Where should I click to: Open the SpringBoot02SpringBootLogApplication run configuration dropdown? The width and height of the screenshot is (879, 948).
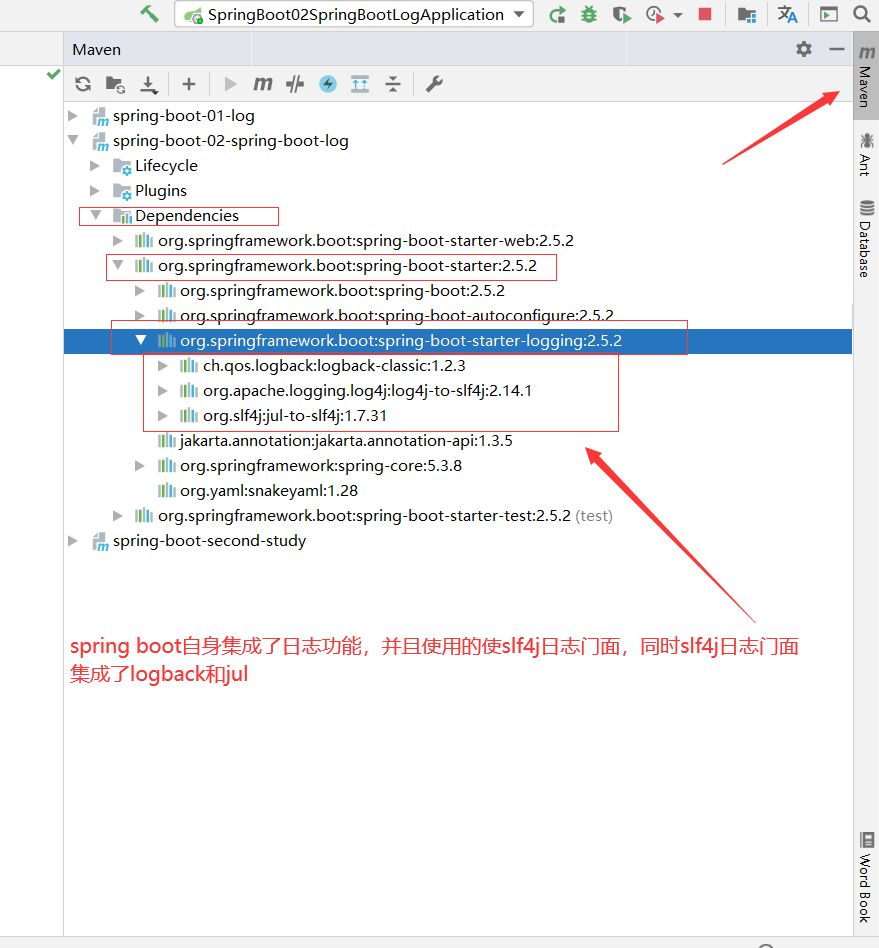click(354, 15)
